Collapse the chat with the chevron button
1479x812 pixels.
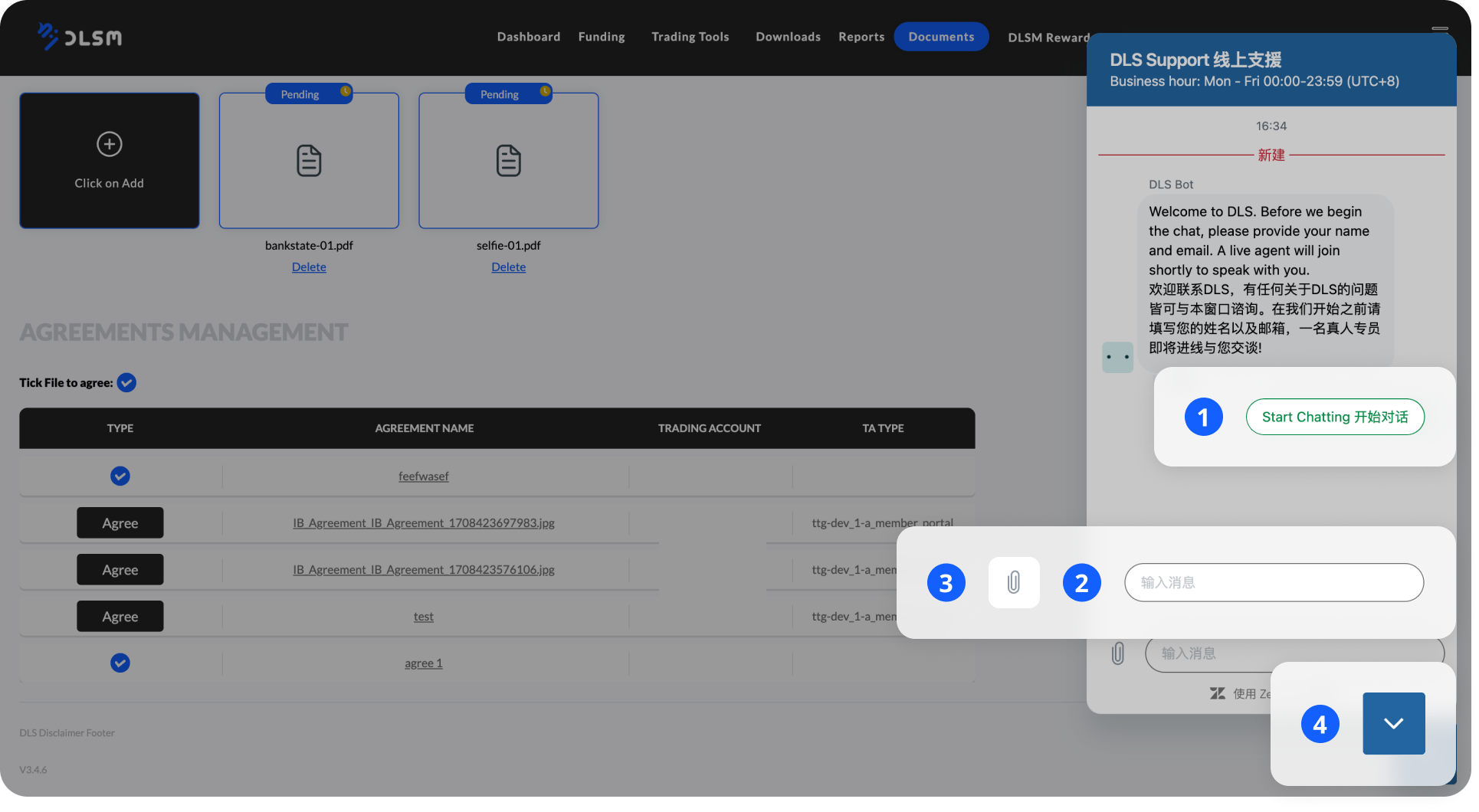pos(1393,723)
